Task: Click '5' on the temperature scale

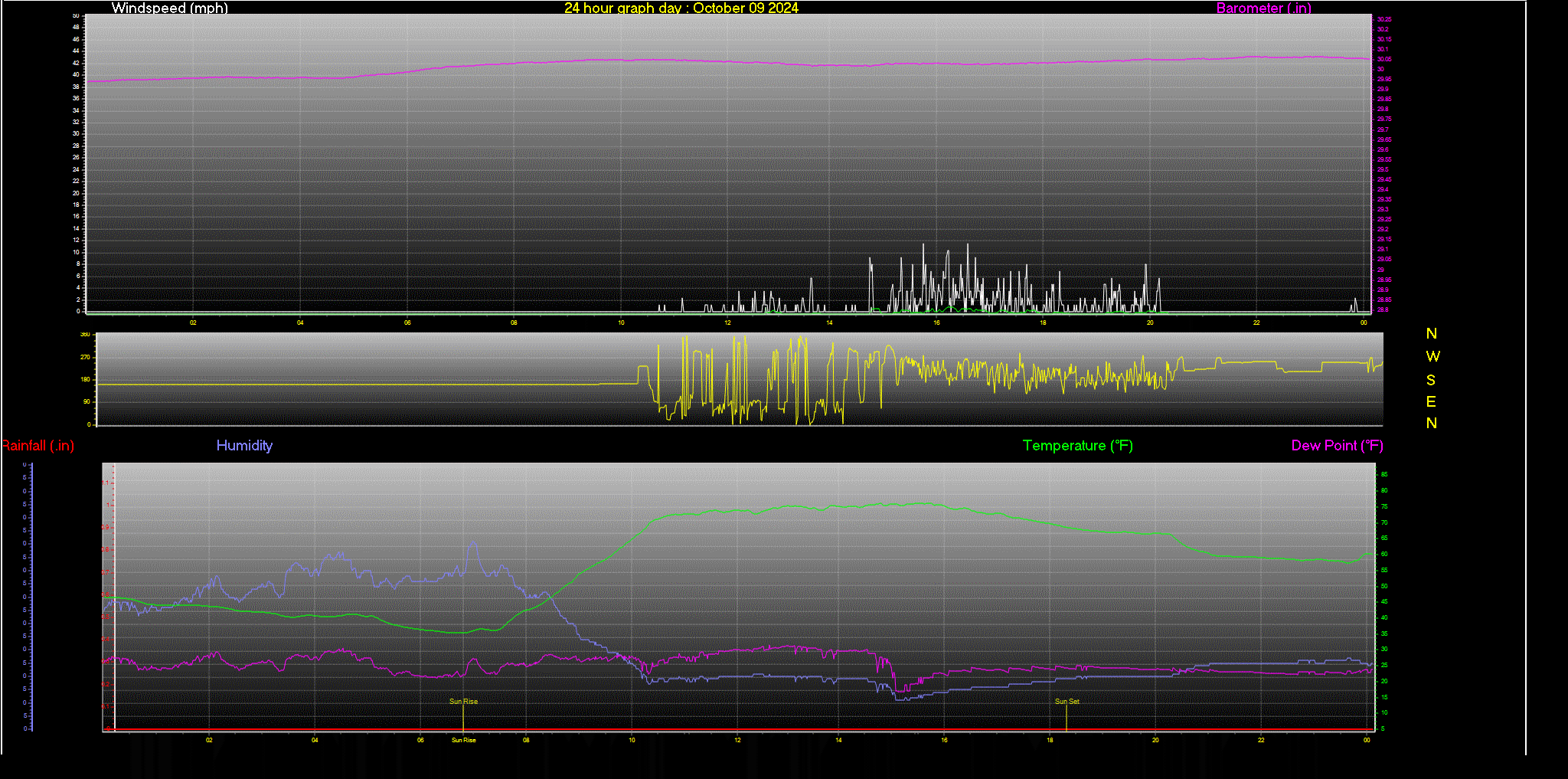Action: click(1383, 728)
